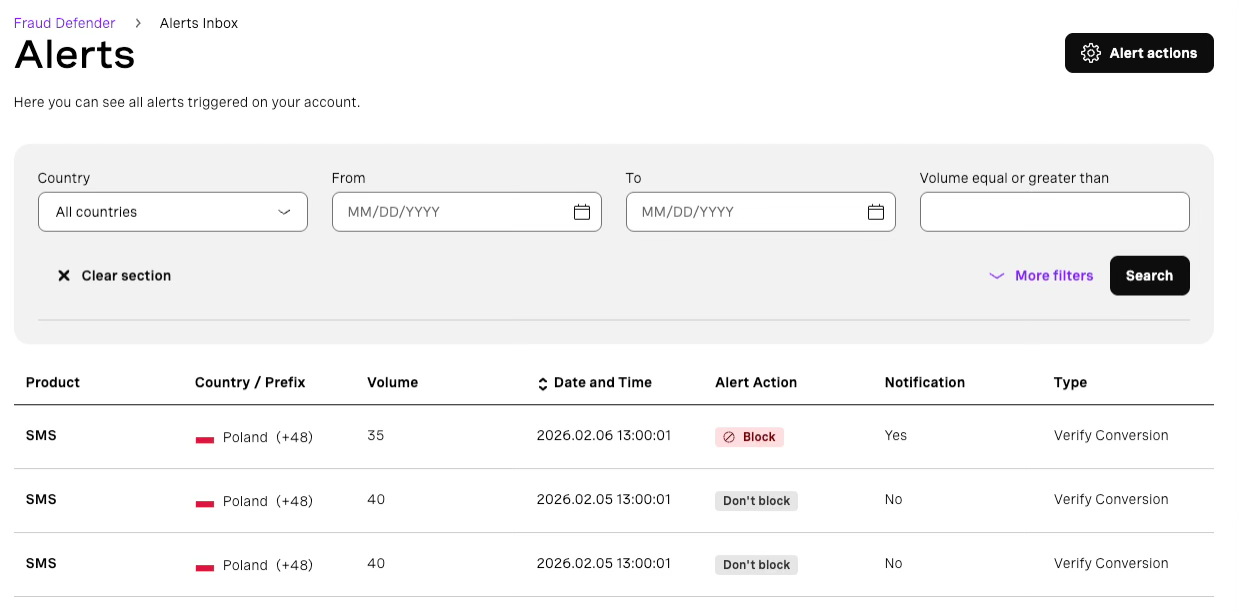Open the Fraud Defender breadcrumb link
This screenshot has width=1239, height=611.
[64, 23]
